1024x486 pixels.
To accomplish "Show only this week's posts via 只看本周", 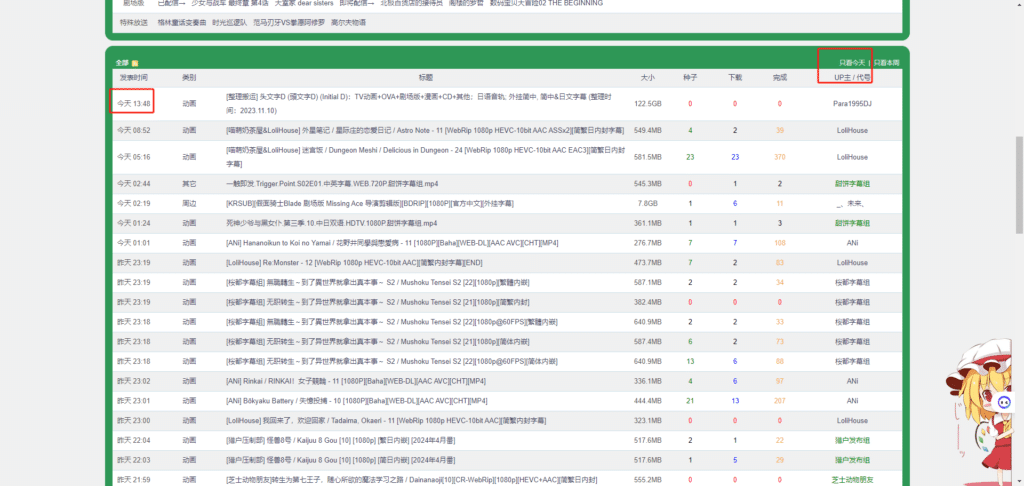I will [x=887, y=63].
